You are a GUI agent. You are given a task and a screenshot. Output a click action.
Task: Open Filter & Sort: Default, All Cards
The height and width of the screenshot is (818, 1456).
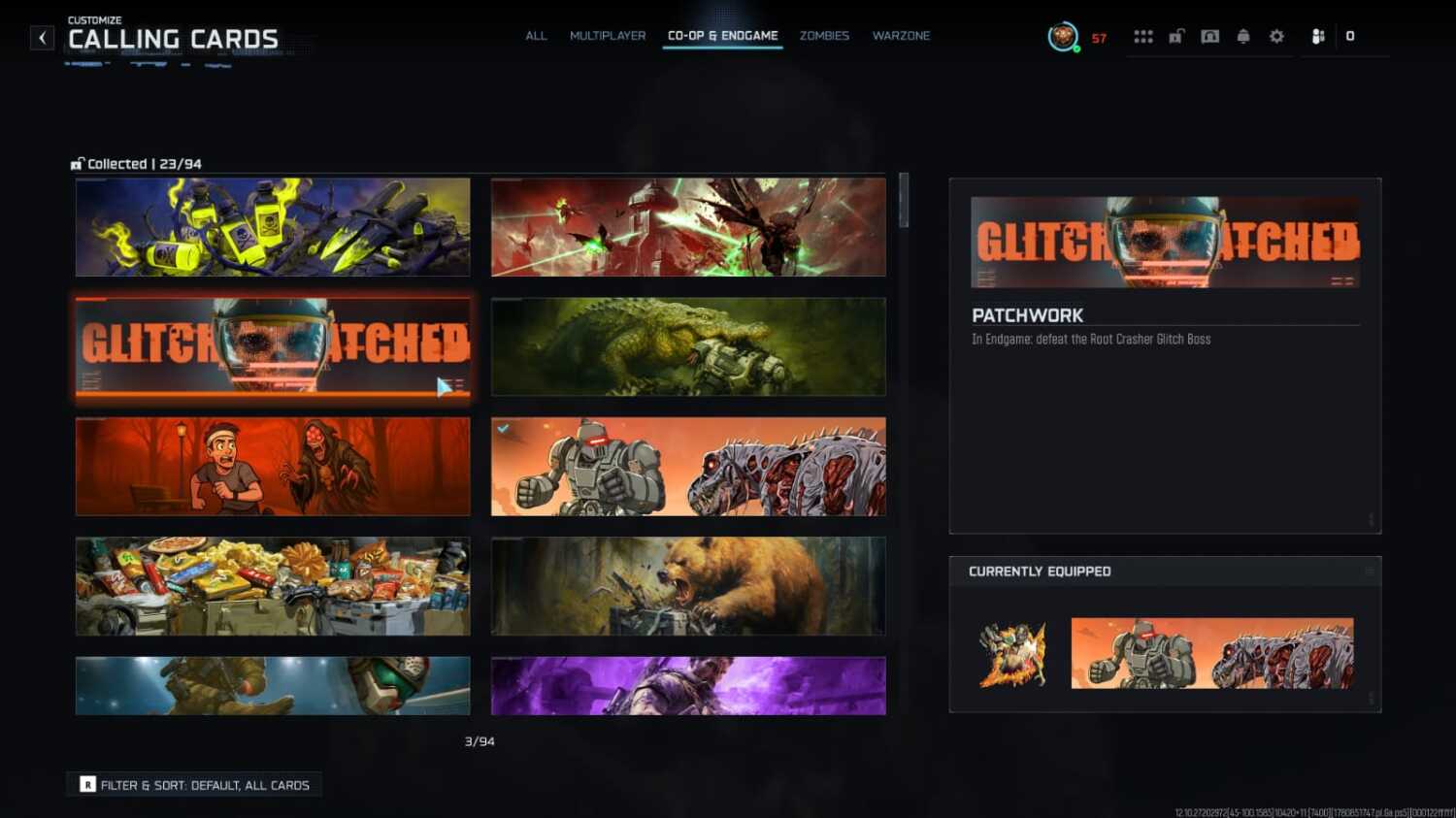(x=194, y=785)
